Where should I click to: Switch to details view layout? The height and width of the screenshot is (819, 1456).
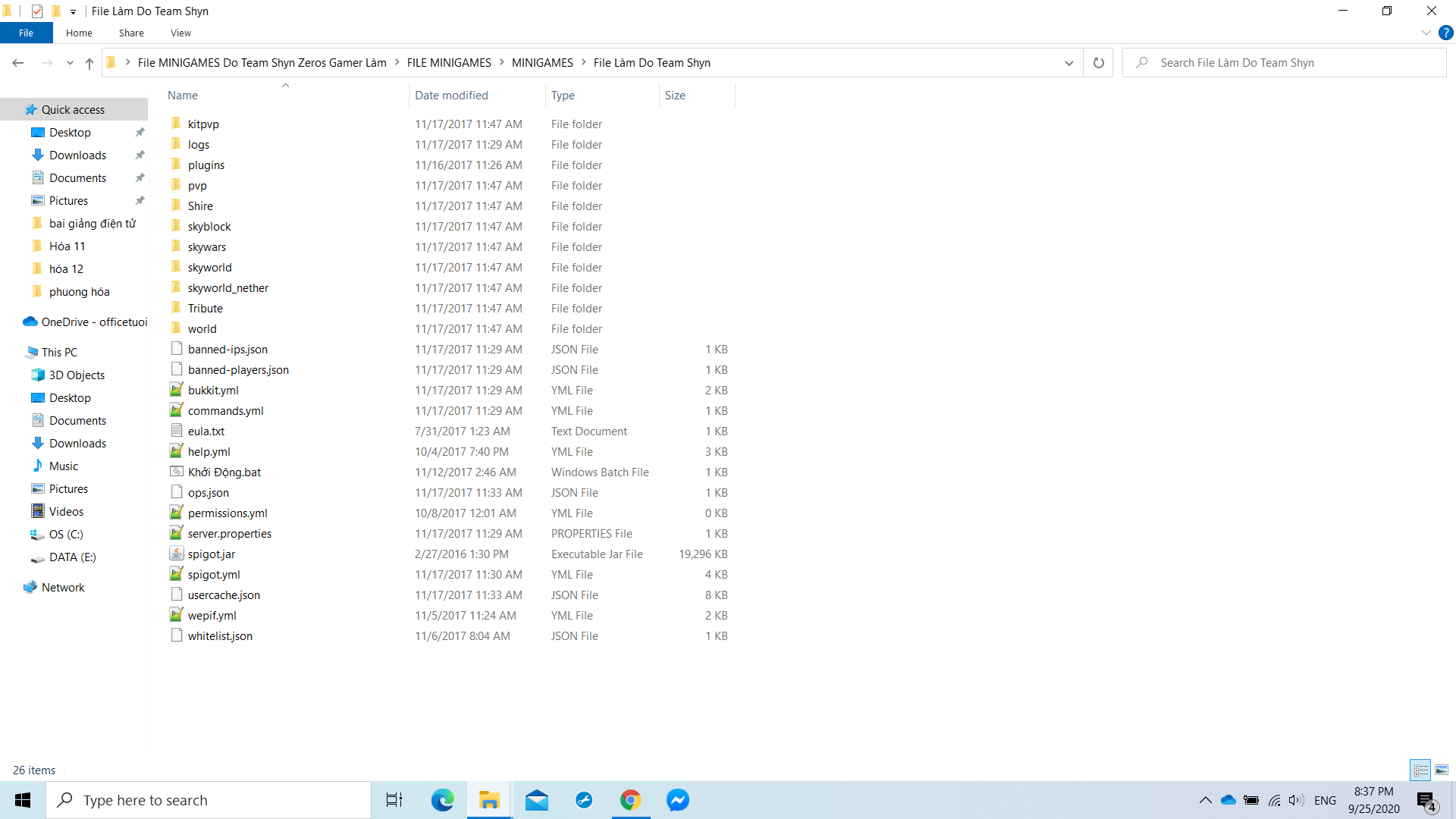1420,770
